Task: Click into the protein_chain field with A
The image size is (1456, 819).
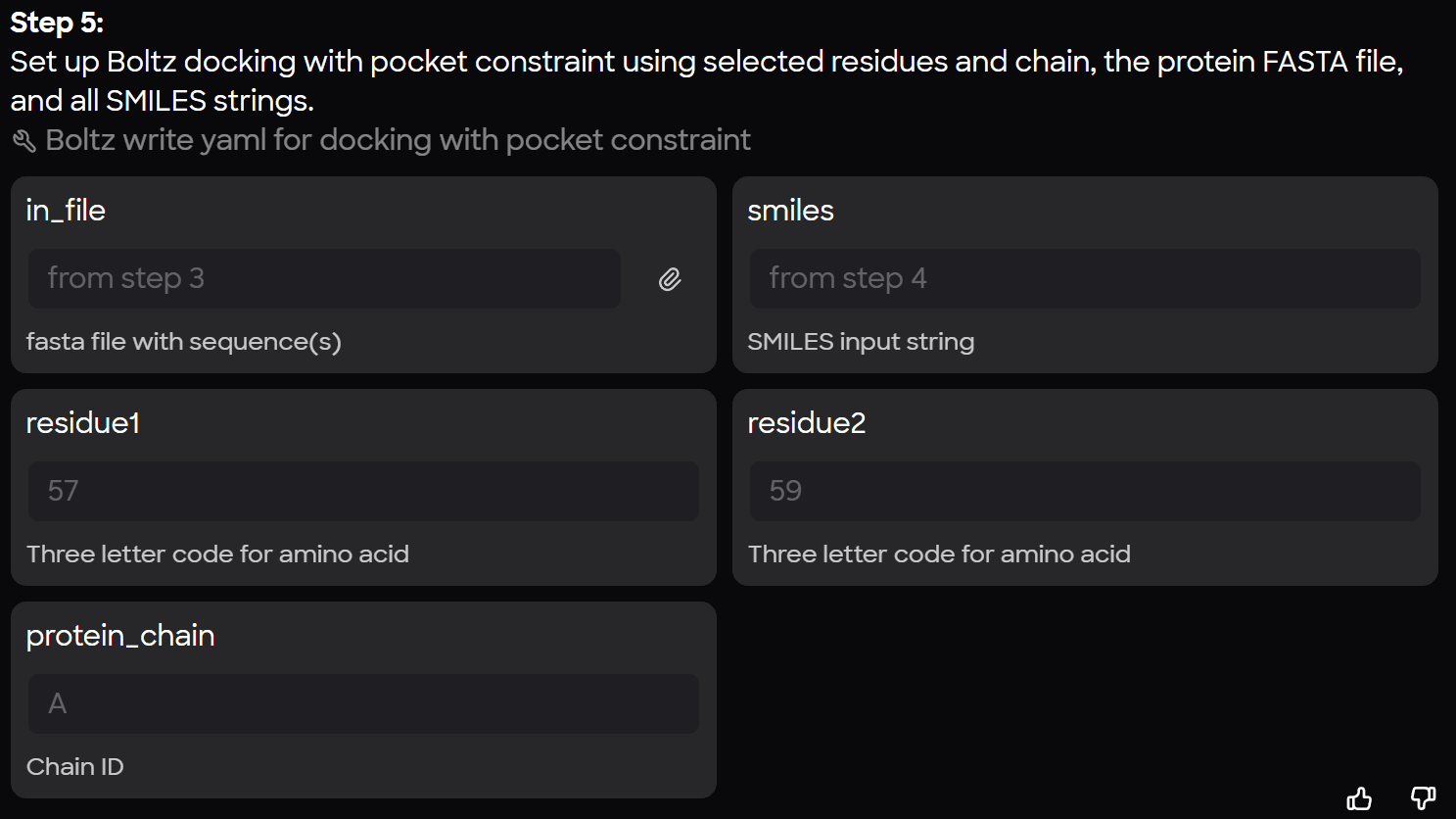Action: pyautogui.click(x=363, y=703)
